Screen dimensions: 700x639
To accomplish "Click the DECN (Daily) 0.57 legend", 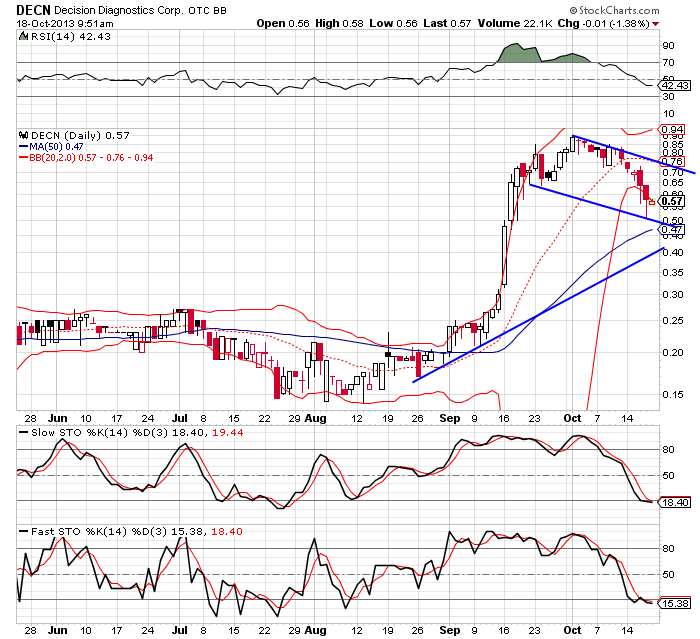I will (x=80, y=135).
